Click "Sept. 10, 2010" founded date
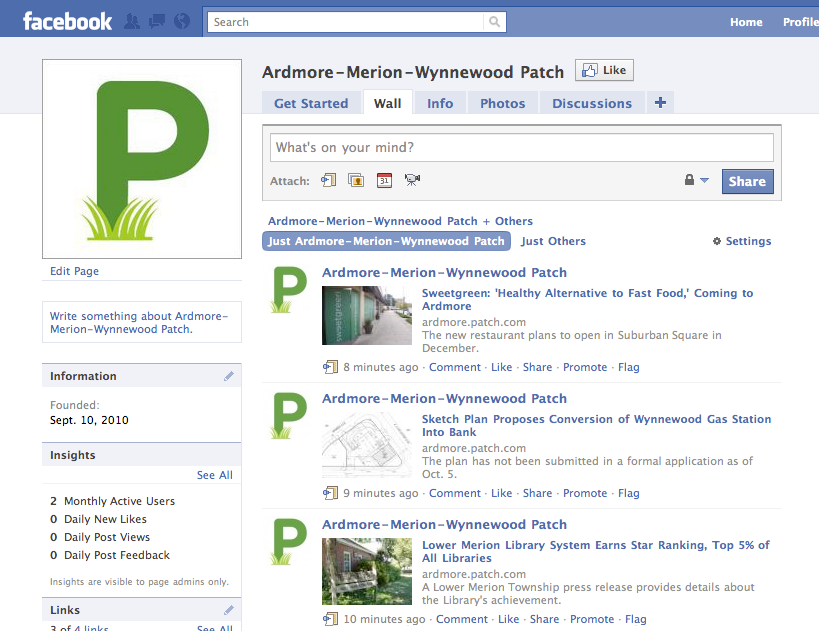819x631 pixels. (x=89, y=420)
